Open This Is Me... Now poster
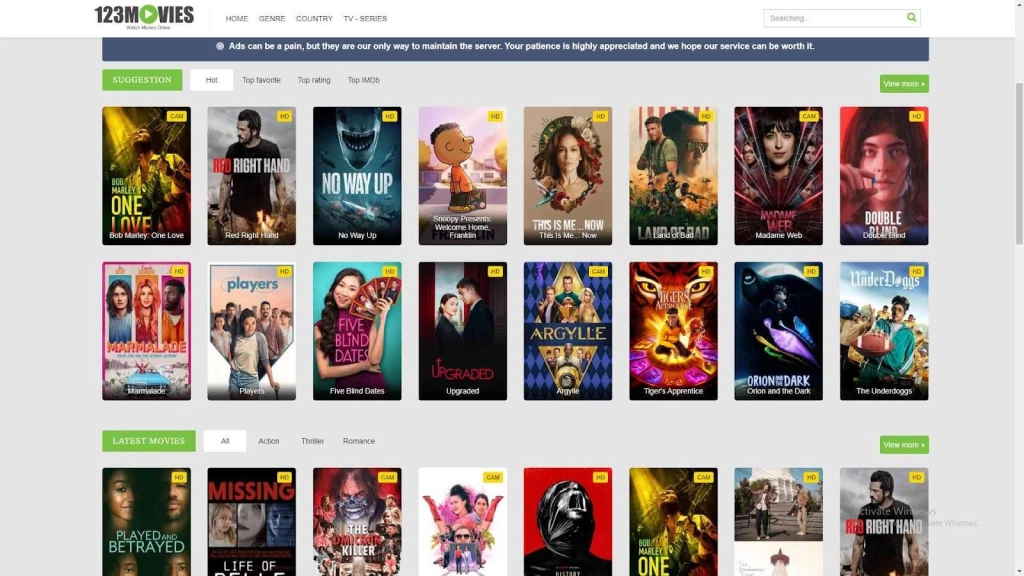 (x=568, y=176)
